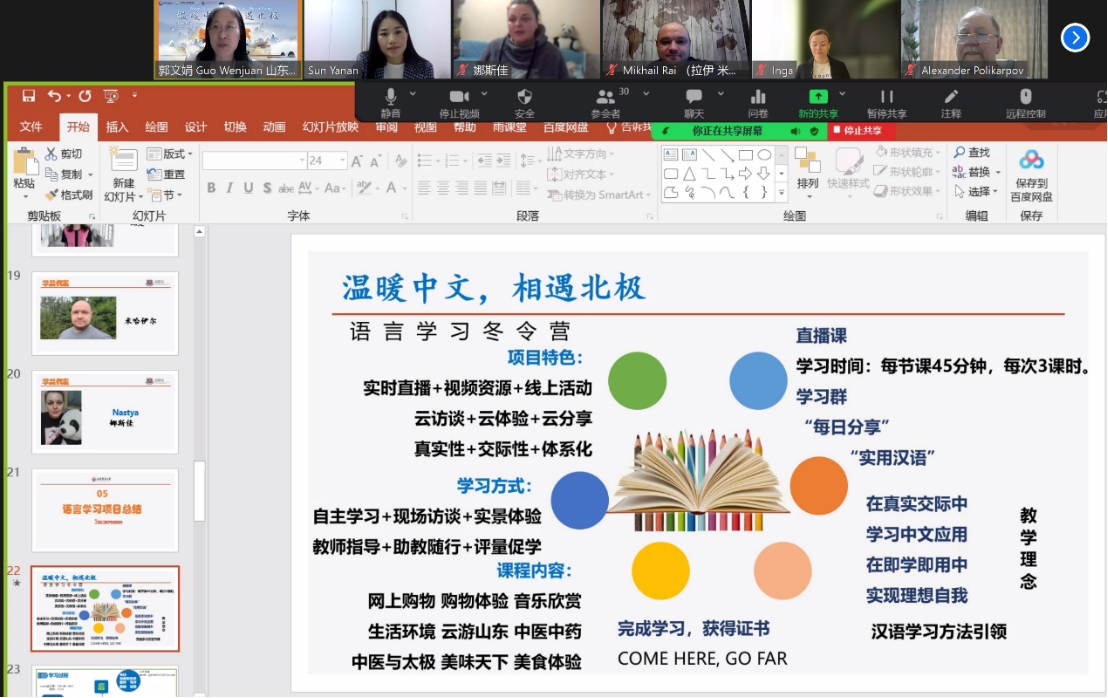Open Zoom Chat (聊天)
Viewport: 1108px width, 698px height.
point(694,102)
